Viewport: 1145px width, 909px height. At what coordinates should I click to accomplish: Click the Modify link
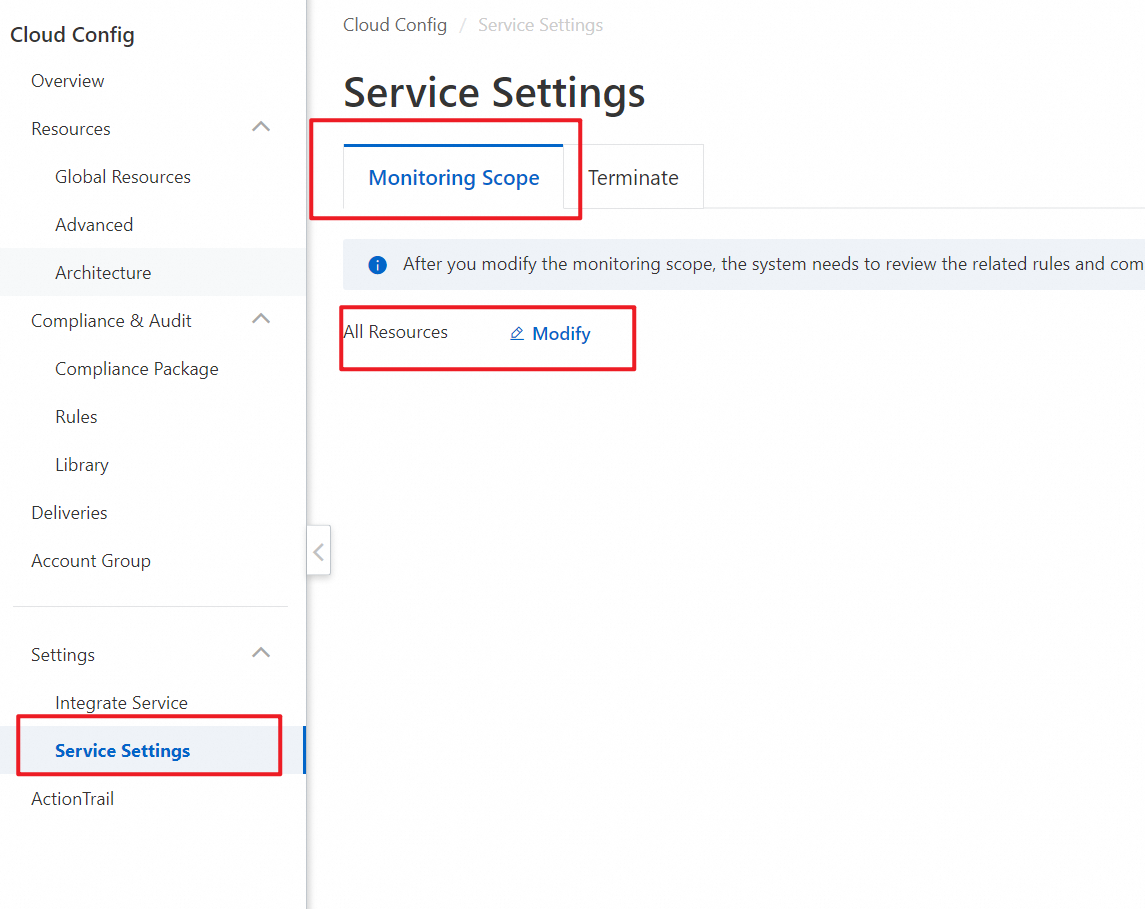click(x=561, y=334)
